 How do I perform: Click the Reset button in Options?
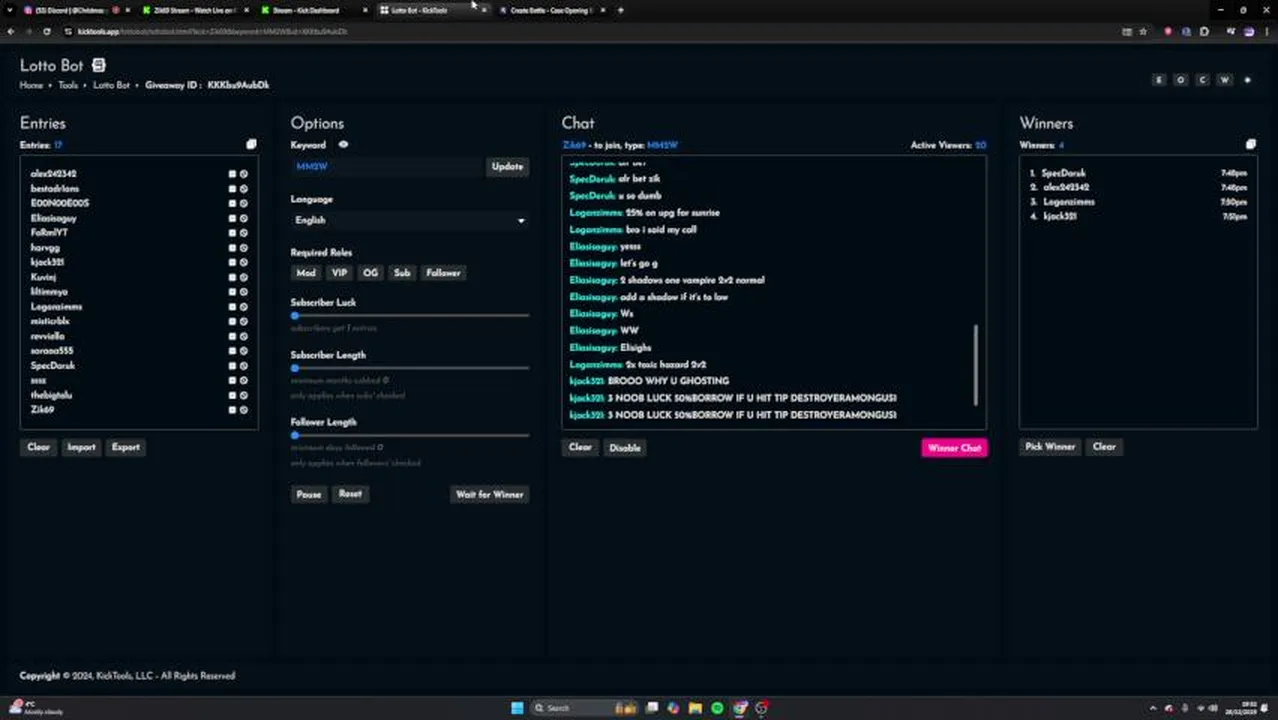(350, 494)
